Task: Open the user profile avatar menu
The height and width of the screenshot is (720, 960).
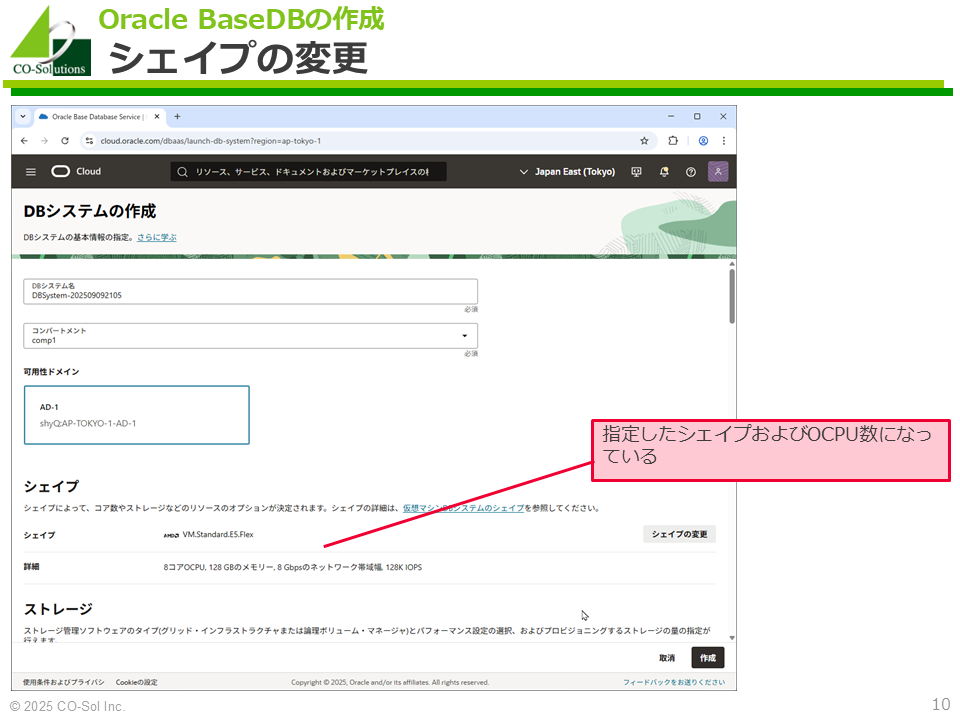Action: tap(718, 172)
